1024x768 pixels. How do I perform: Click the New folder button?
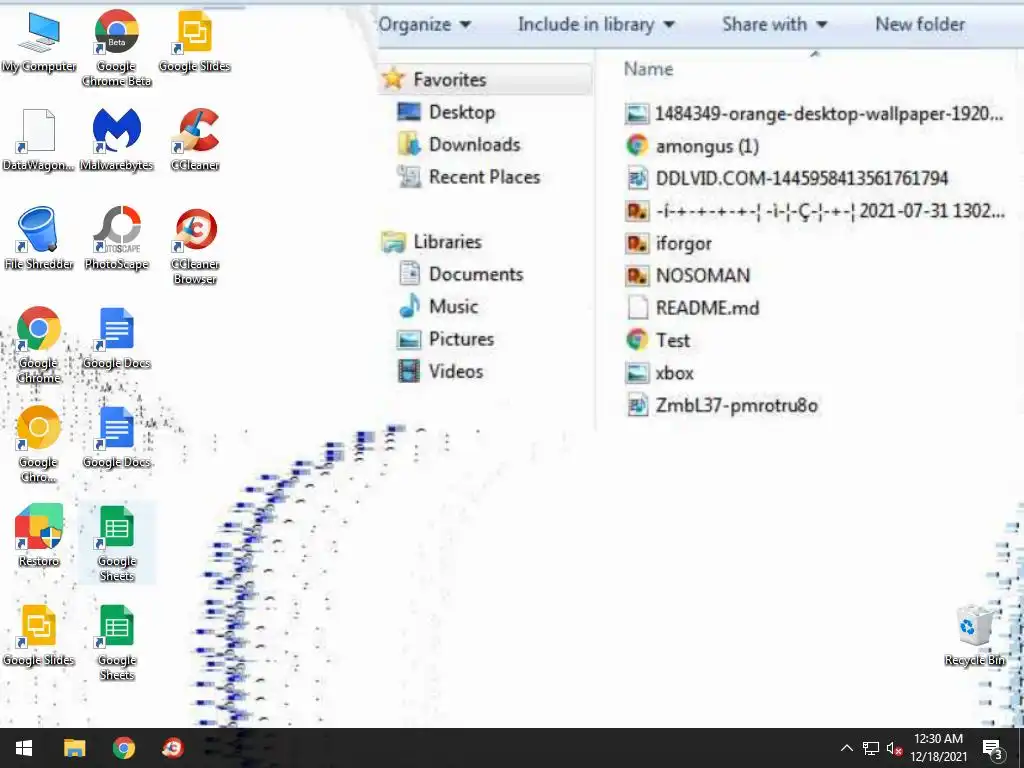(x=920, y=25)
